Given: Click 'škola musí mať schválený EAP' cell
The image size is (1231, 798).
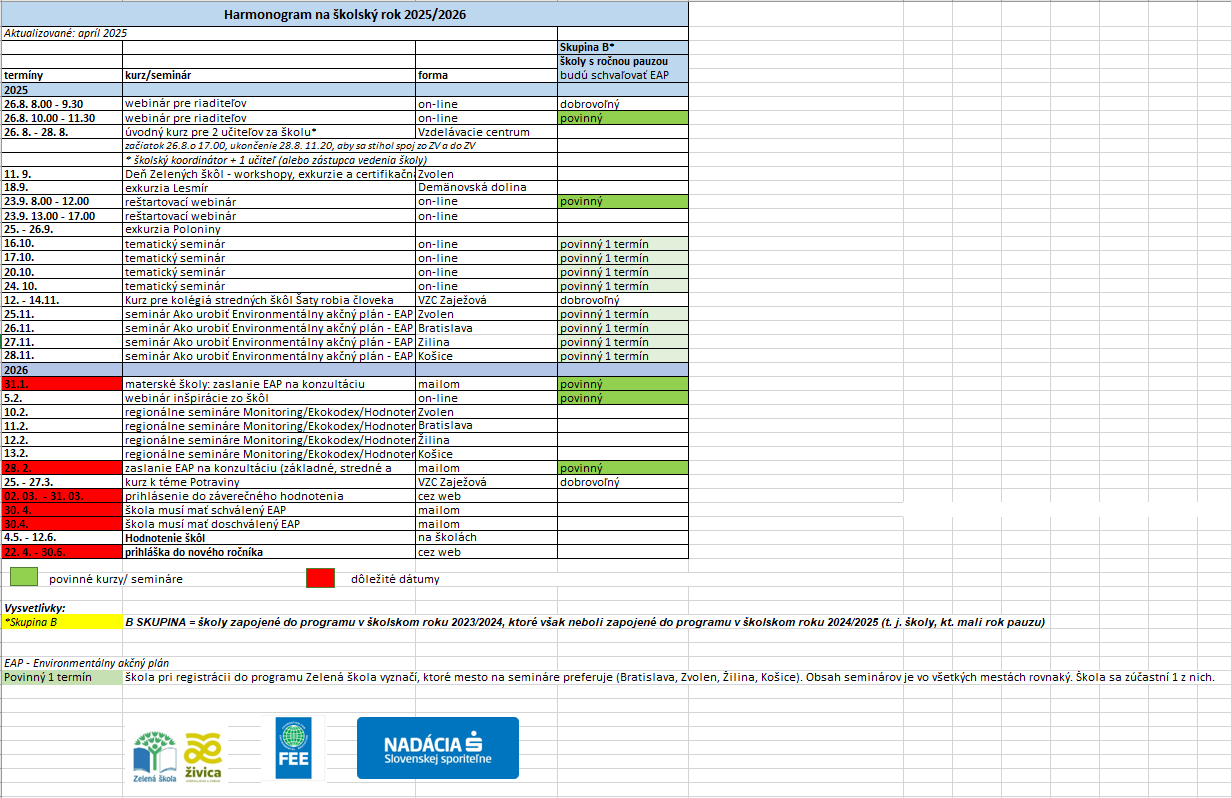Looking at the screenshot, I should click(x=268, y=509).
